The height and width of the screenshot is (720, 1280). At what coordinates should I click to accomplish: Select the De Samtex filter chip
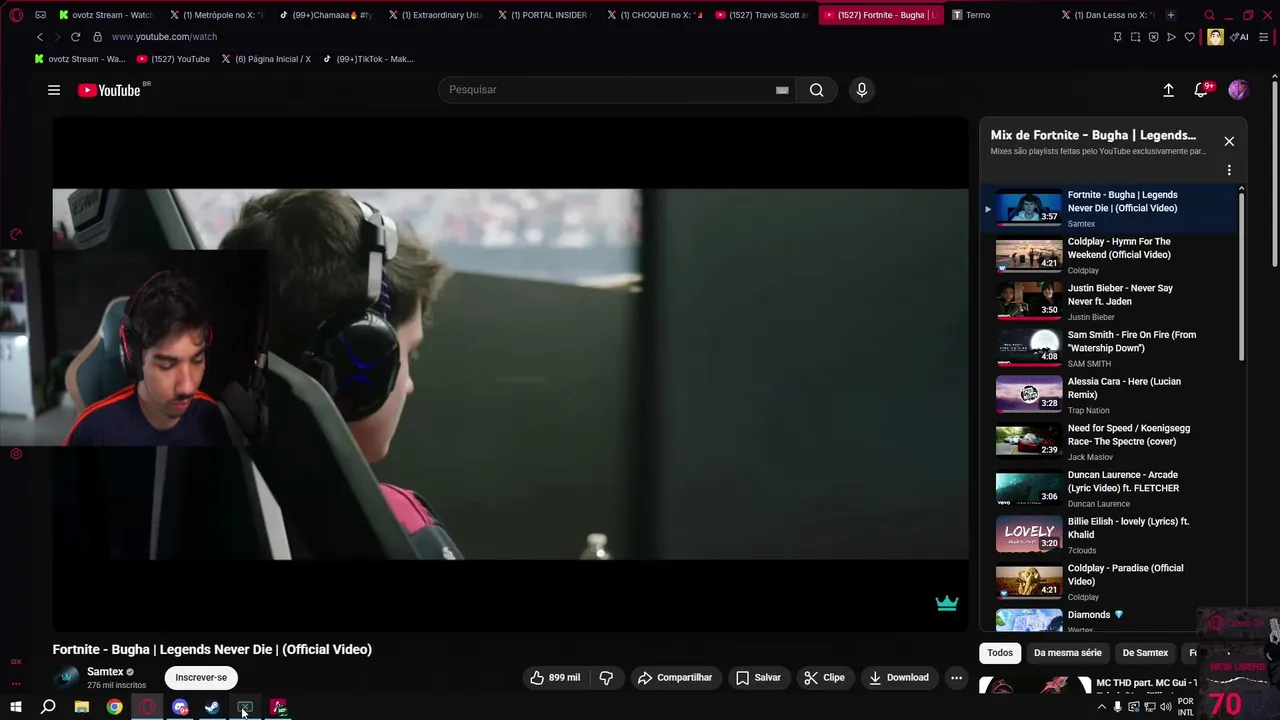(x=1145, y=653)
